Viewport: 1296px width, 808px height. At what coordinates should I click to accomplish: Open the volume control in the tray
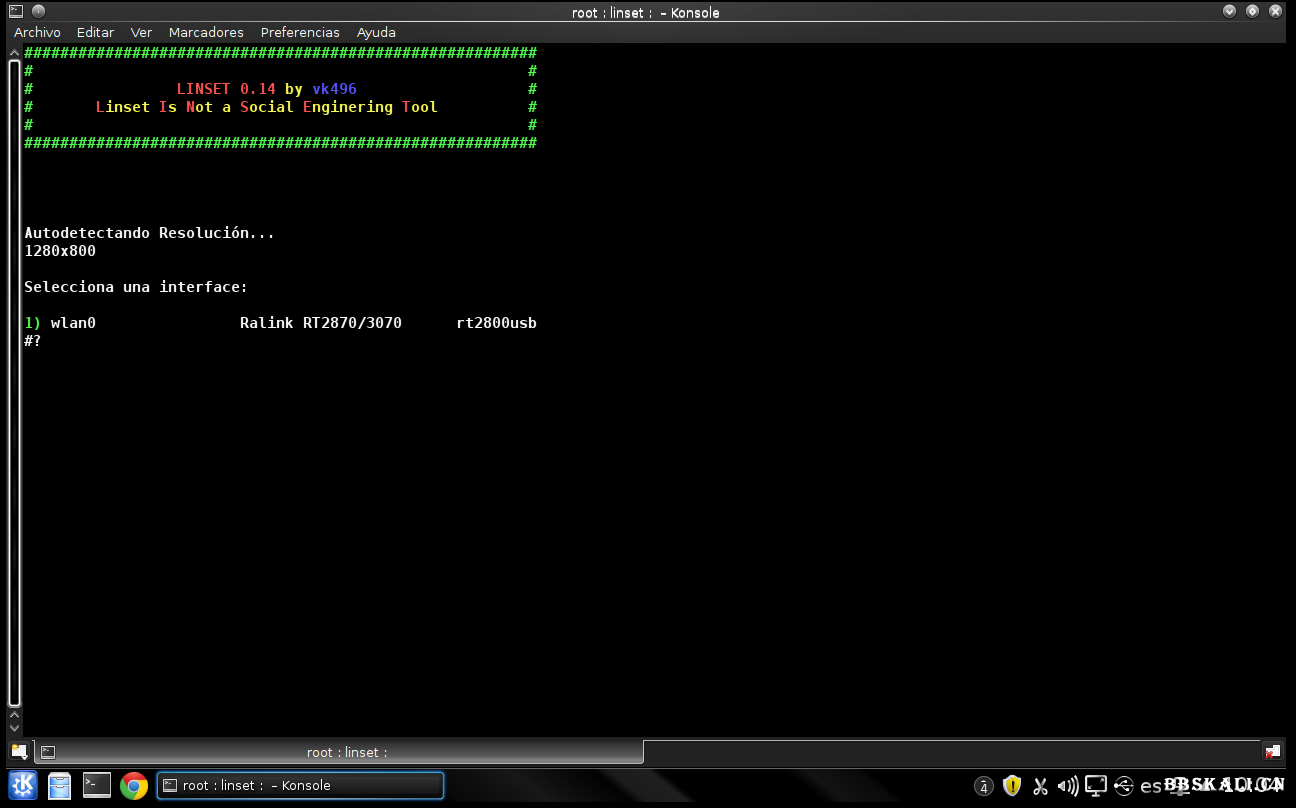click(x=1068, y=786)
